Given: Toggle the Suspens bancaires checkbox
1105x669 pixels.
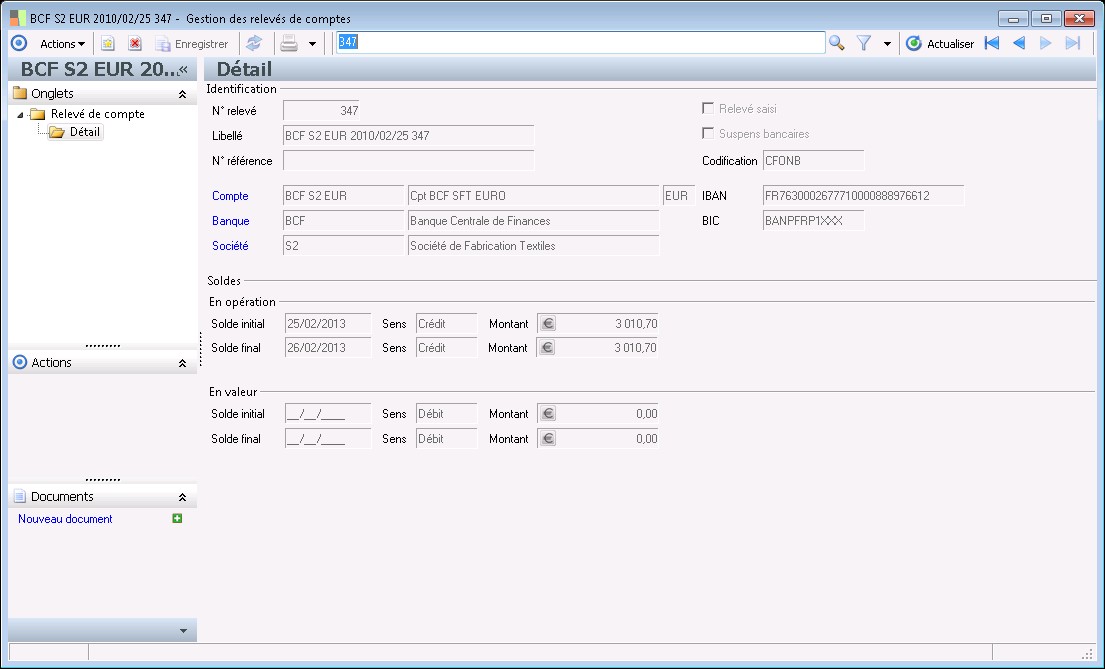Looking at the screenshot, I should pos(708,134).
